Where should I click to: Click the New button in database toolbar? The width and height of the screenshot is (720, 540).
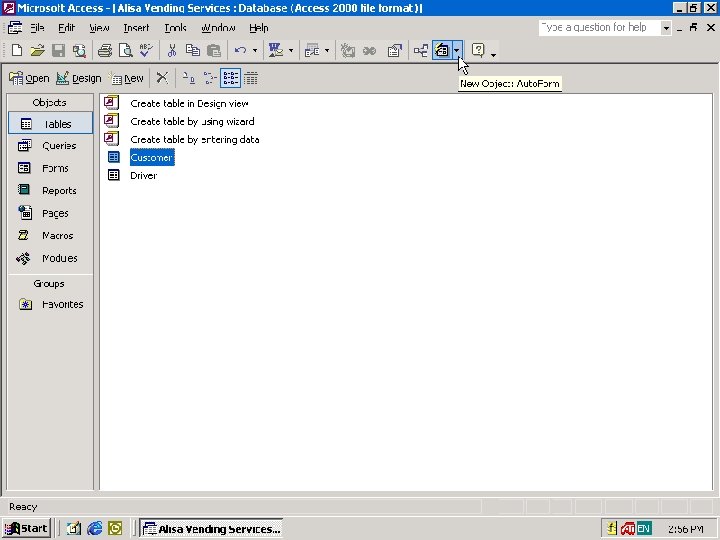[x=127, y=79]
